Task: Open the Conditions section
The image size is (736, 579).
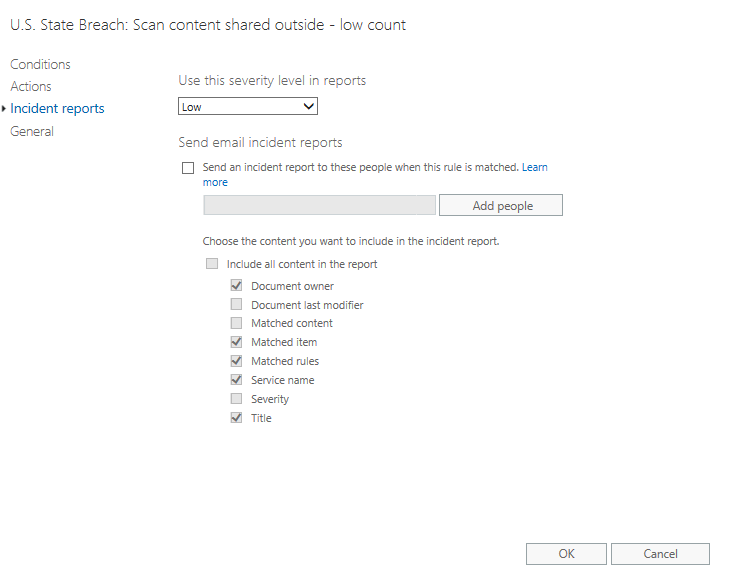Action: click(x=40, y=64)
